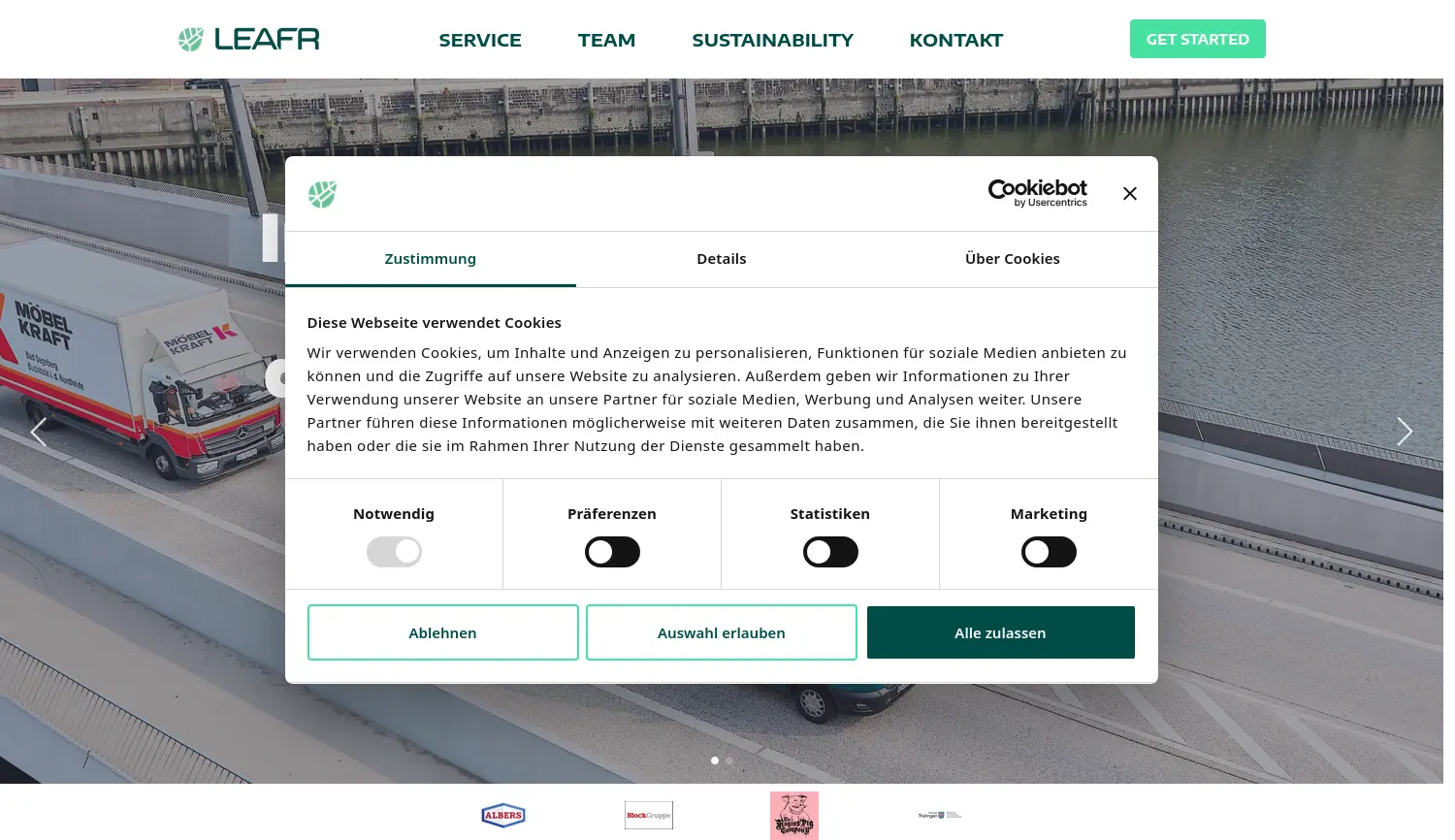The image size is (1455, 840).
Task: Open the SUSTAINABILITY navigation menu item
Action: click(772, 40)
